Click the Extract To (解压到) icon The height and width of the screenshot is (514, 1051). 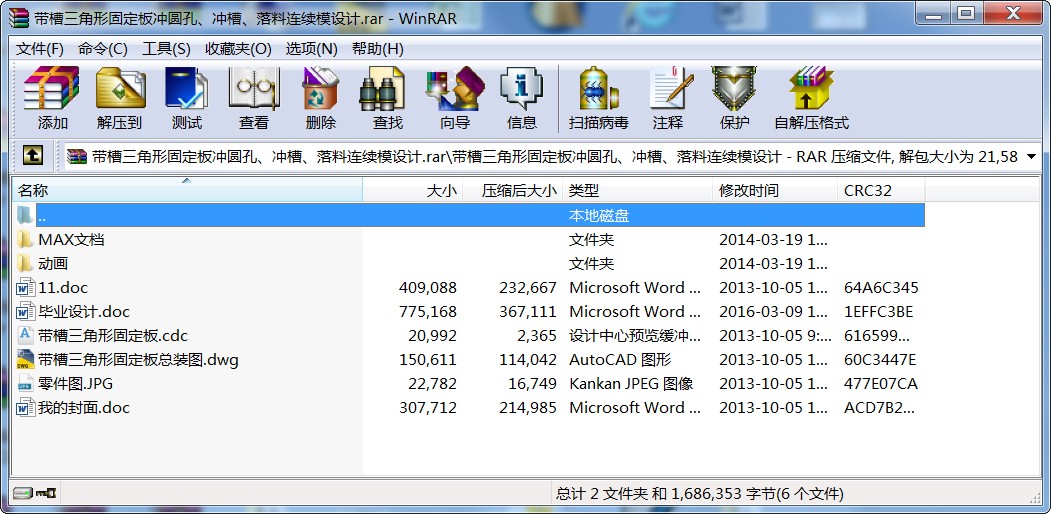point(120,98)
